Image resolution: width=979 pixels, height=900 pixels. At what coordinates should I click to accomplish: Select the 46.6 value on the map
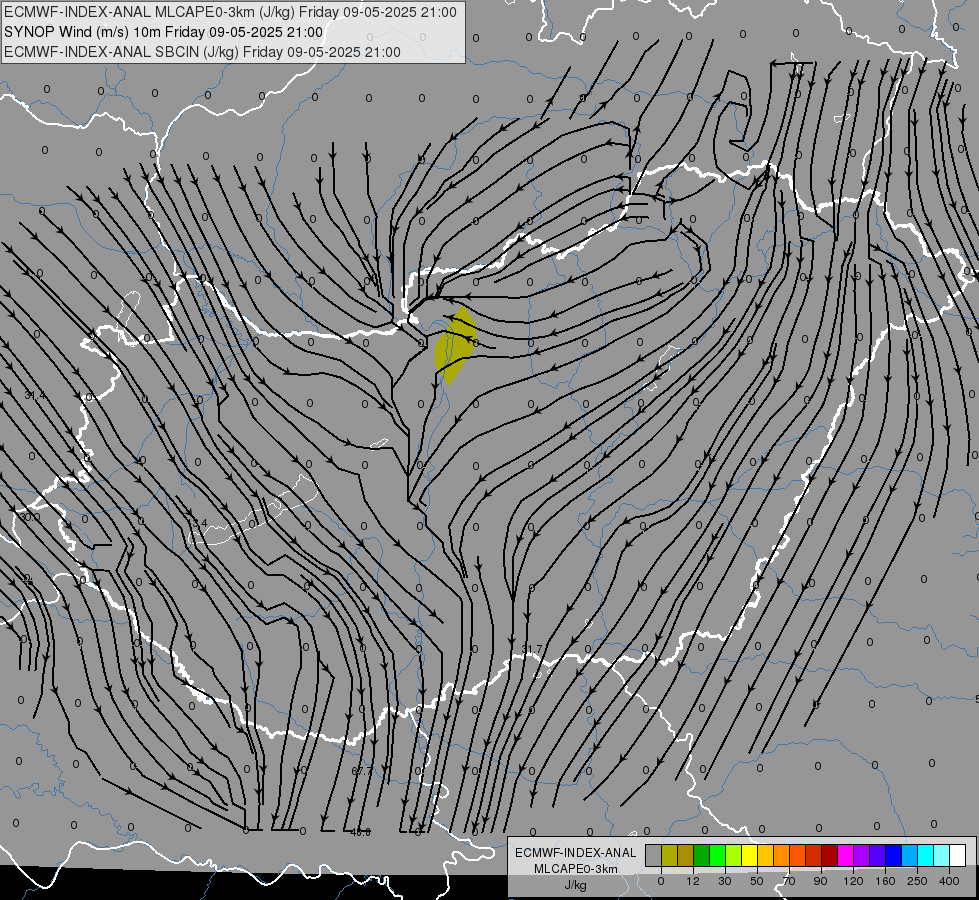click(360, 832)
